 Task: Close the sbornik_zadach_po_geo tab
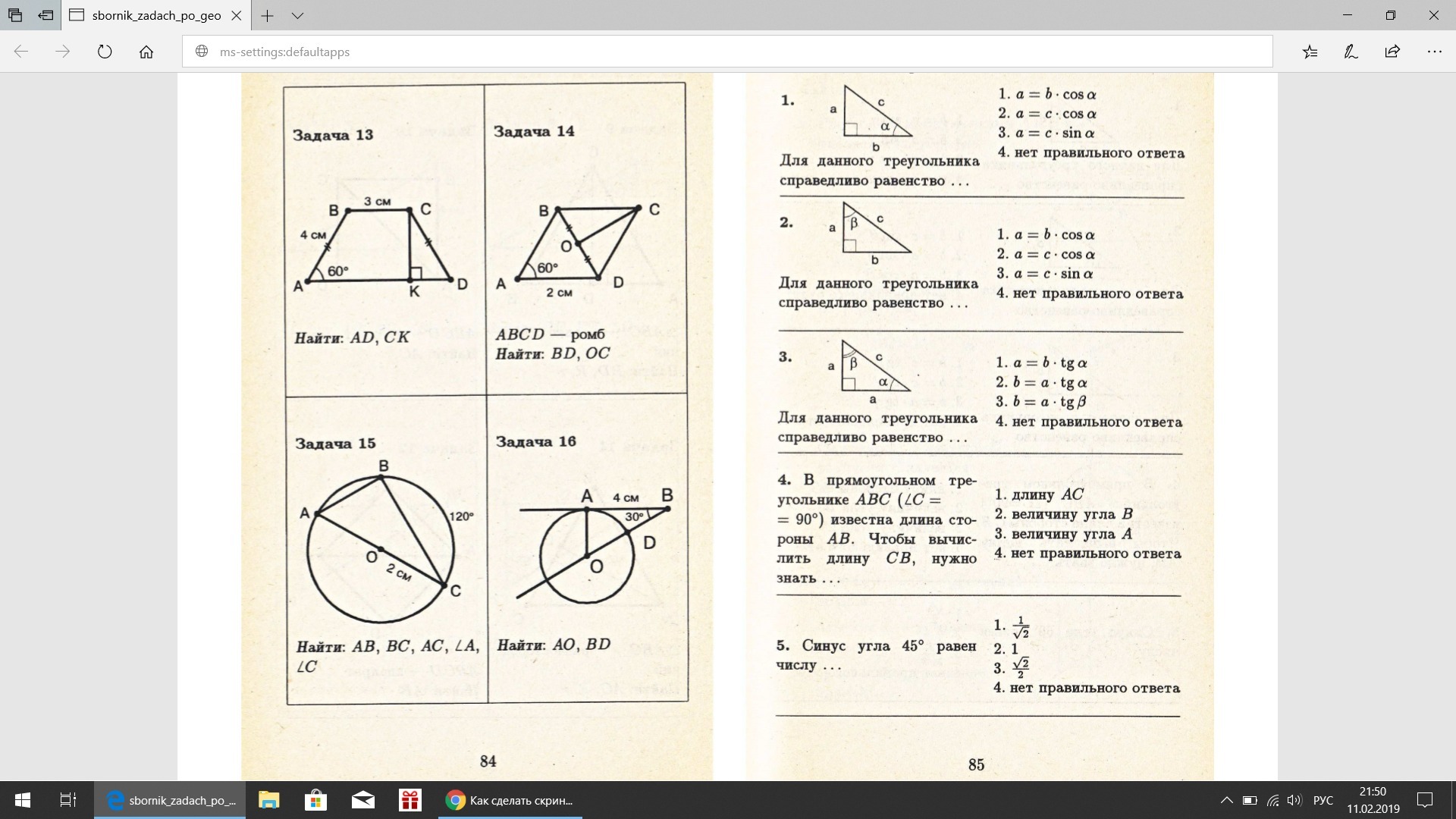click(237, 15)
